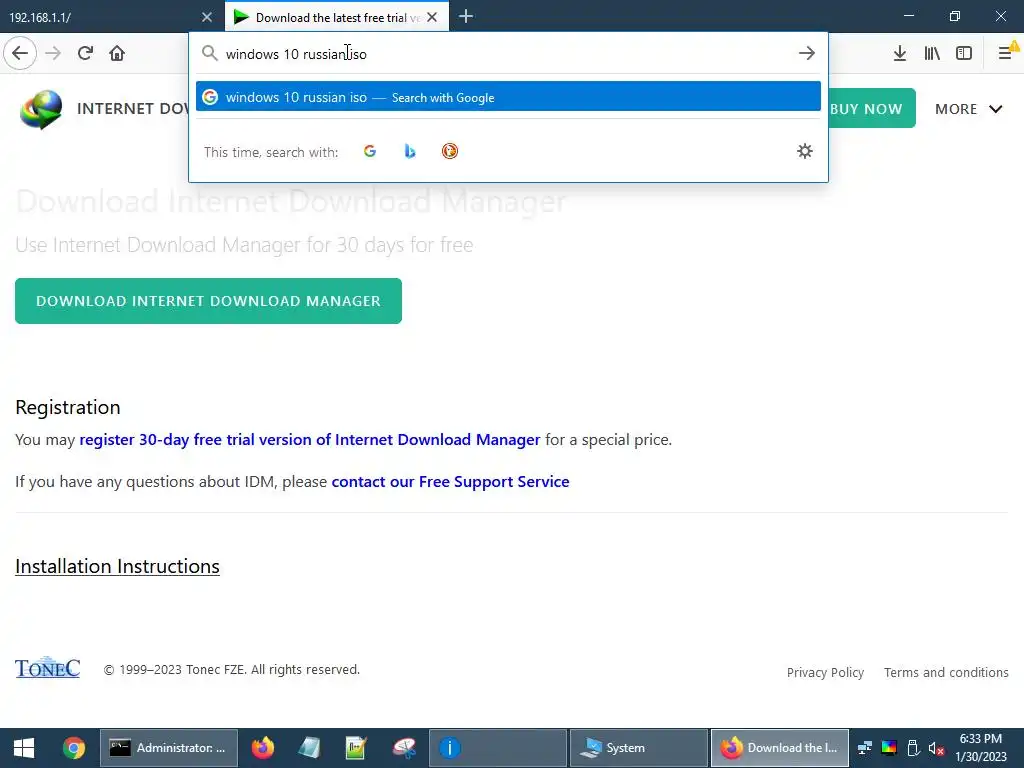This screenshot has width=1024, height=768.
Task: Click the Tonec logo
Action: [48, 667]
